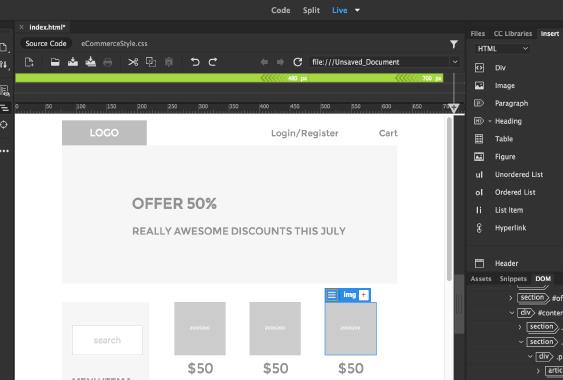Click the open folder icon in toolbar
The height and width of the screenshot is (380, 563).
[x=55, y=62]
